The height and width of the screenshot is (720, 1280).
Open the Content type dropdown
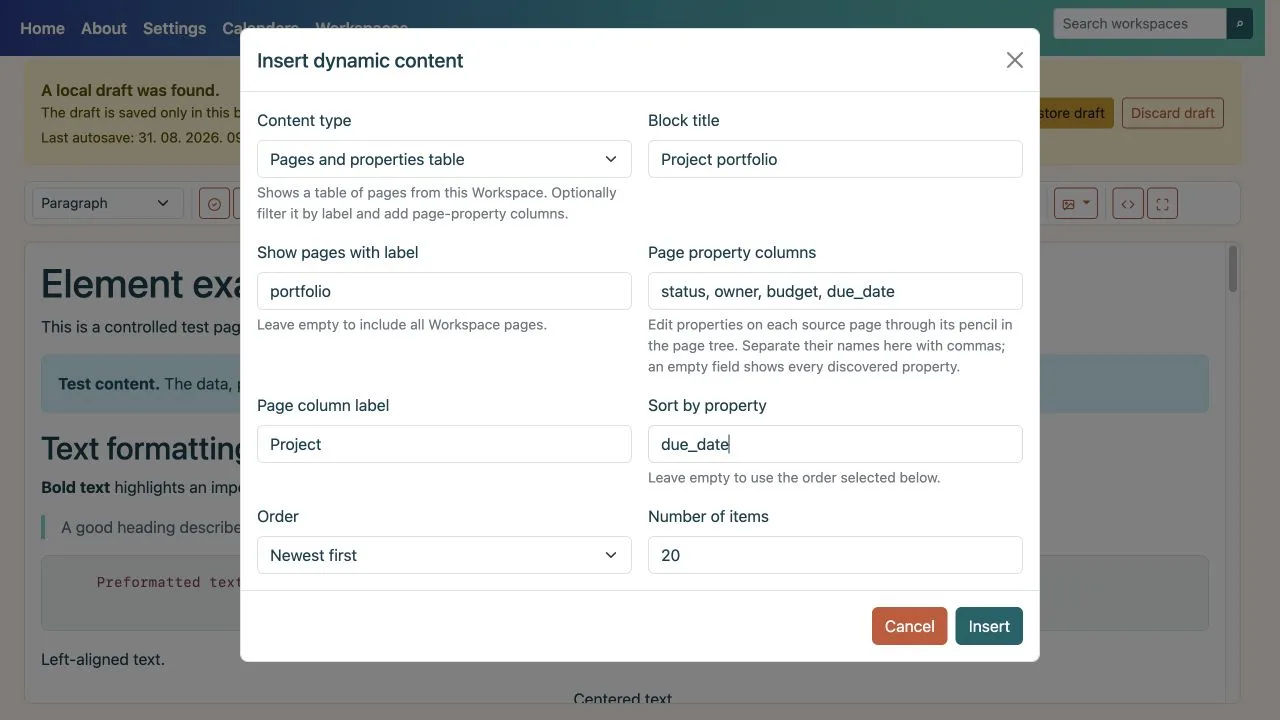click(444, 159)
